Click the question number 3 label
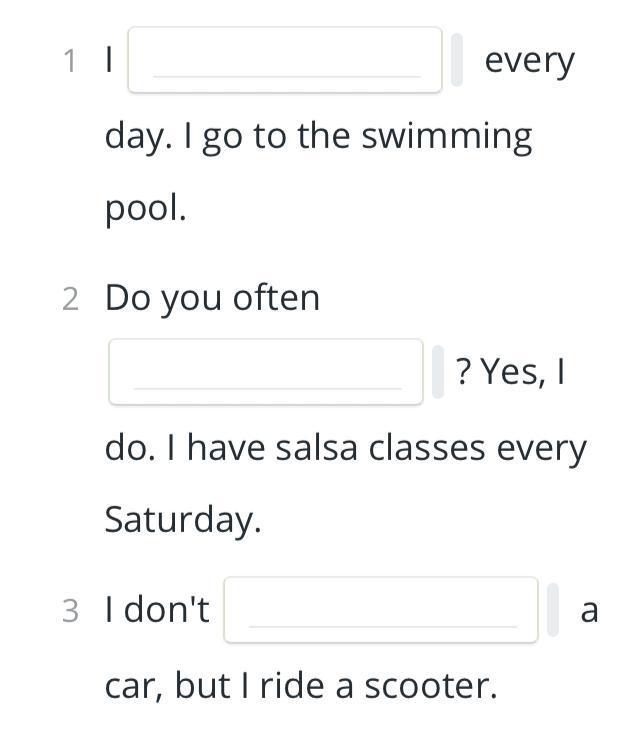The image size is (640, 738). coord(71,610)
